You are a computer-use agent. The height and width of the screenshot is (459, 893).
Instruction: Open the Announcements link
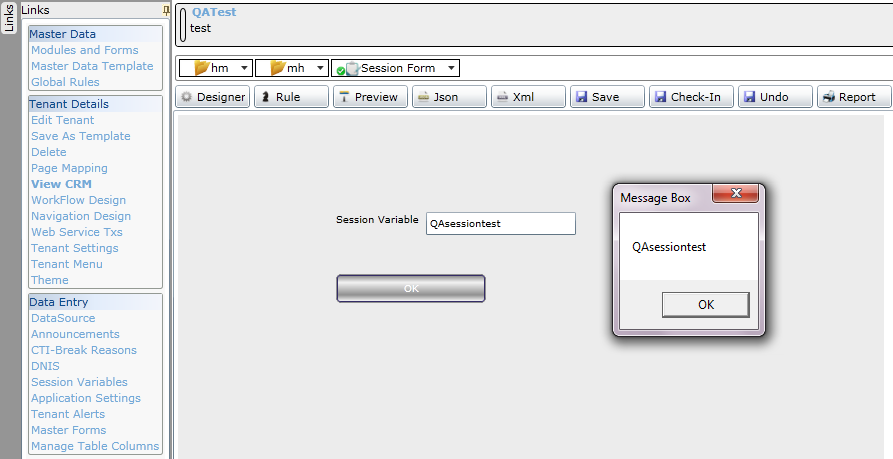(x=76, y=334)
